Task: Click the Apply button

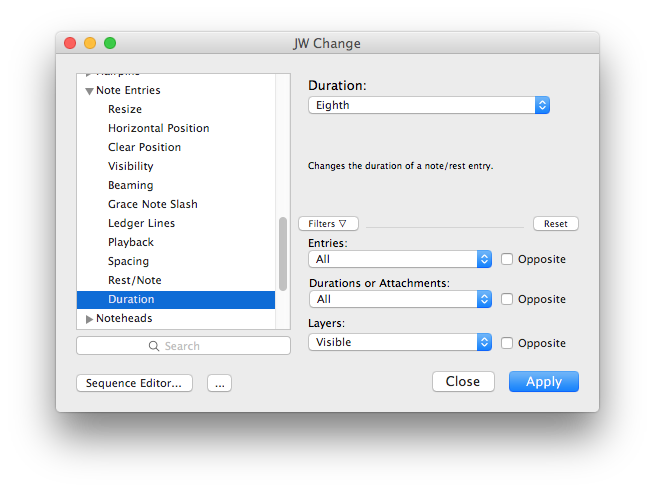Action: click(543, 381)
